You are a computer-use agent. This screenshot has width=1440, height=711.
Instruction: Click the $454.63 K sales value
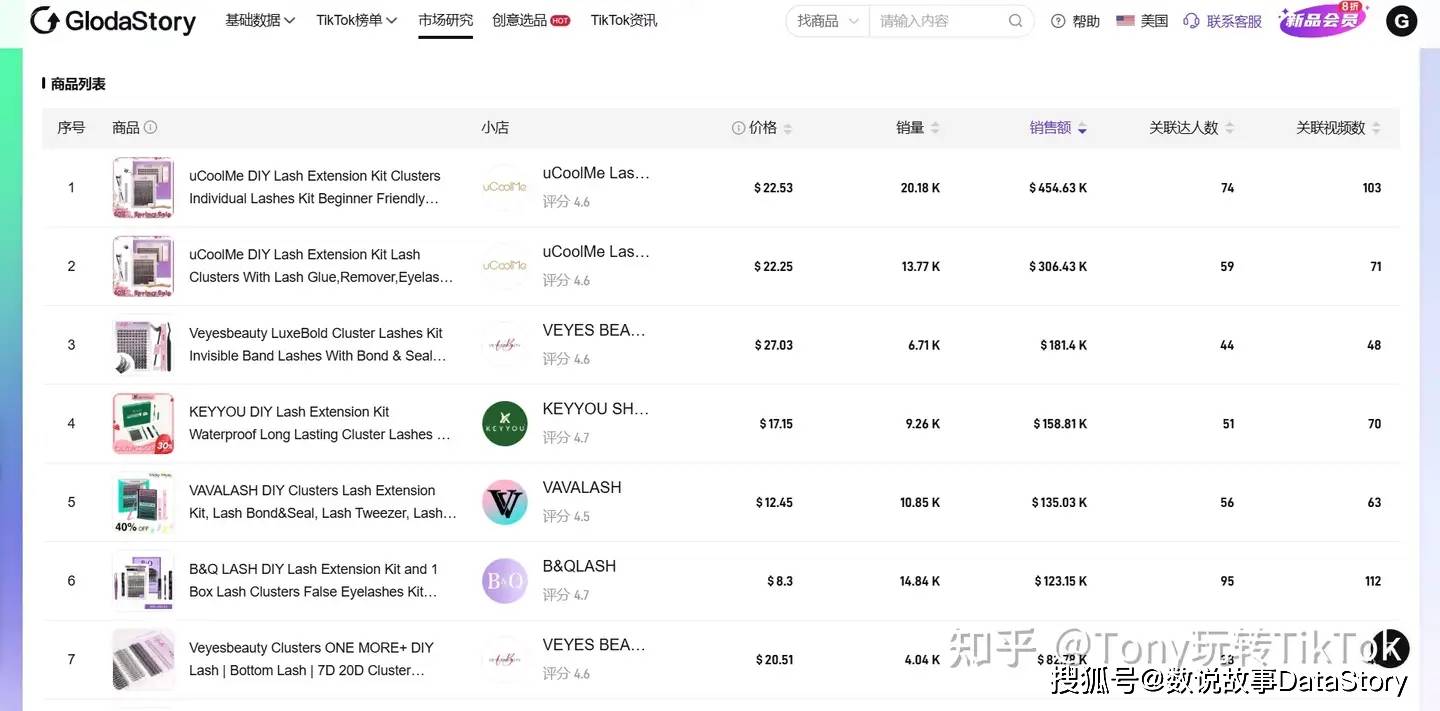pos(1058,188)
